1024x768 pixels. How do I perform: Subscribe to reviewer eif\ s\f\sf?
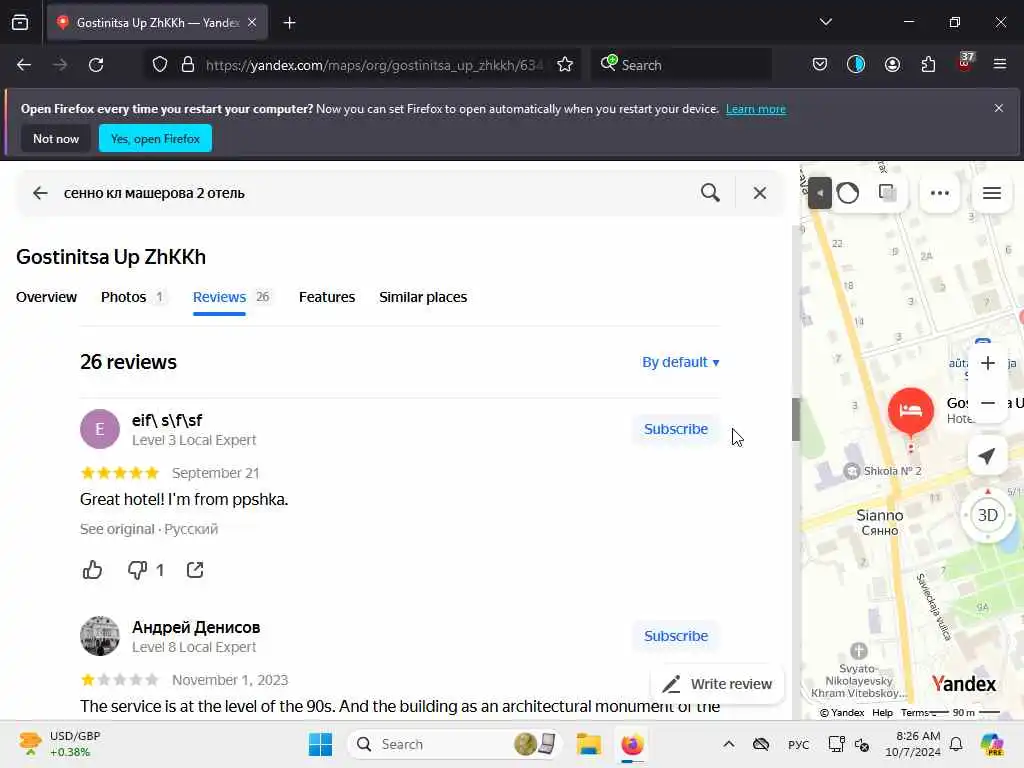click(x=676, y=429)
